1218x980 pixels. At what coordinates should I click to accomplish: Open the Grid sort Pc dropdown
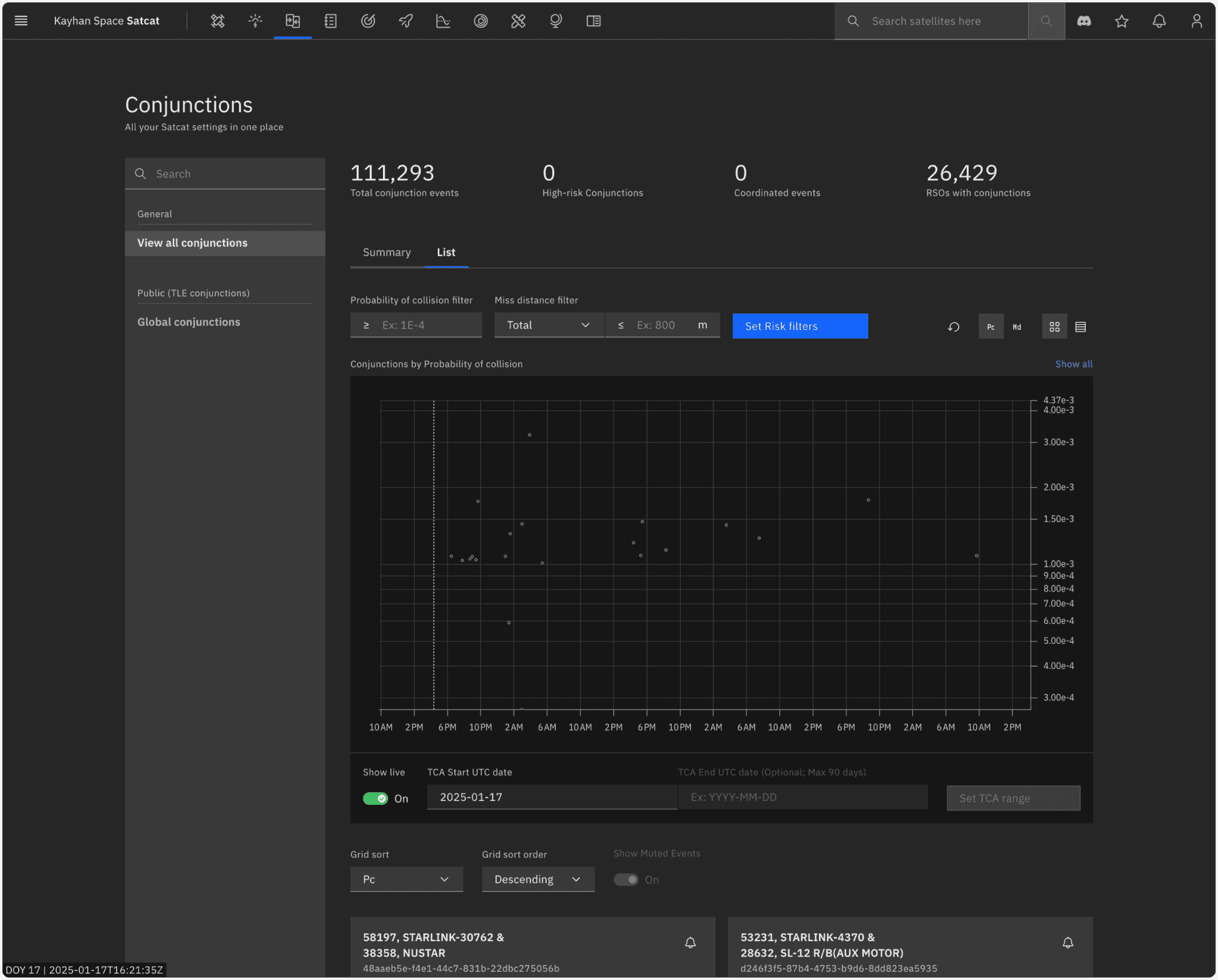pyautogui.click(x=406, y=879)
